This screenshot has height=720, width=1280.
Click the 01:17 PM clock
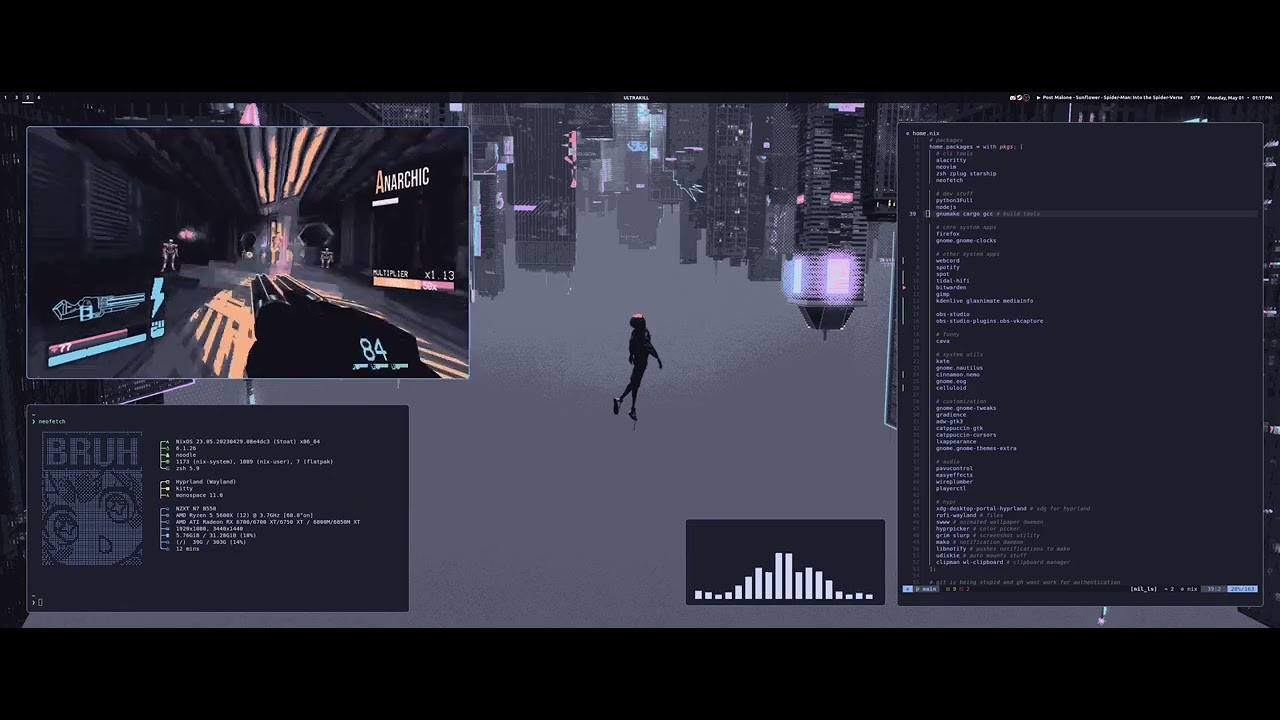click(1261, 97)
